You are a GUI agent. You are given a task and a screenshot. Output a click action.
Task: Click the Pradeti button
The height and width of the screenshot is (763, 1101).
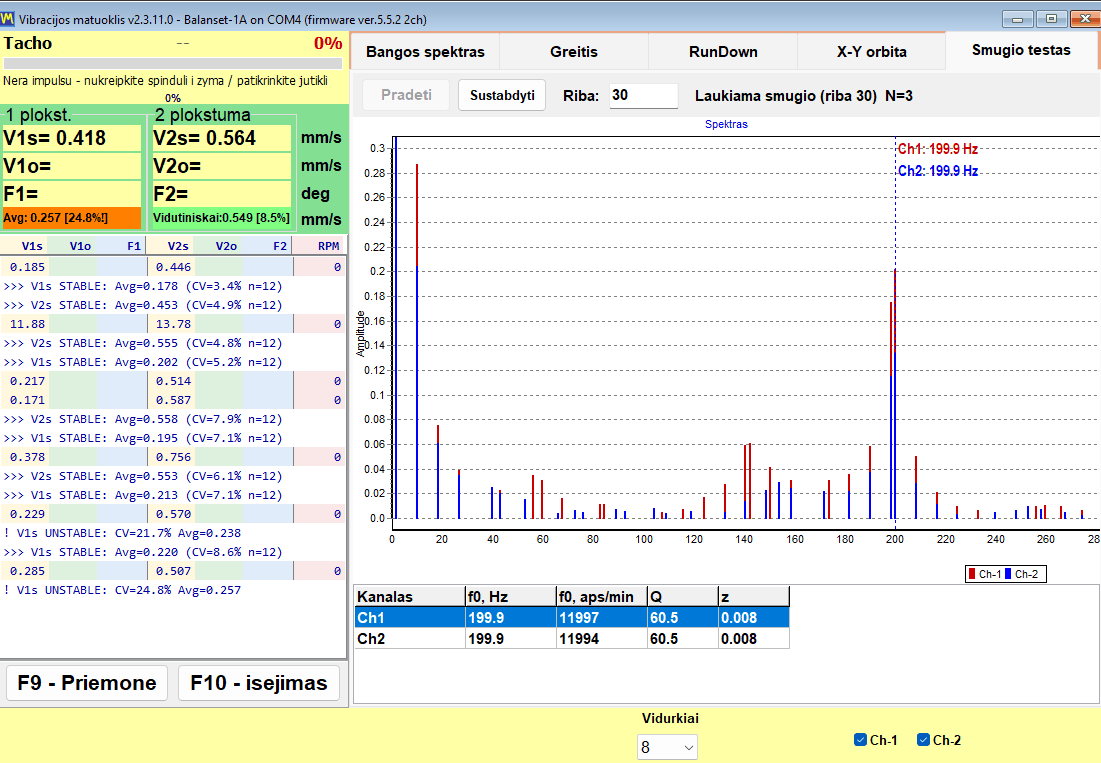click(406, 95)
